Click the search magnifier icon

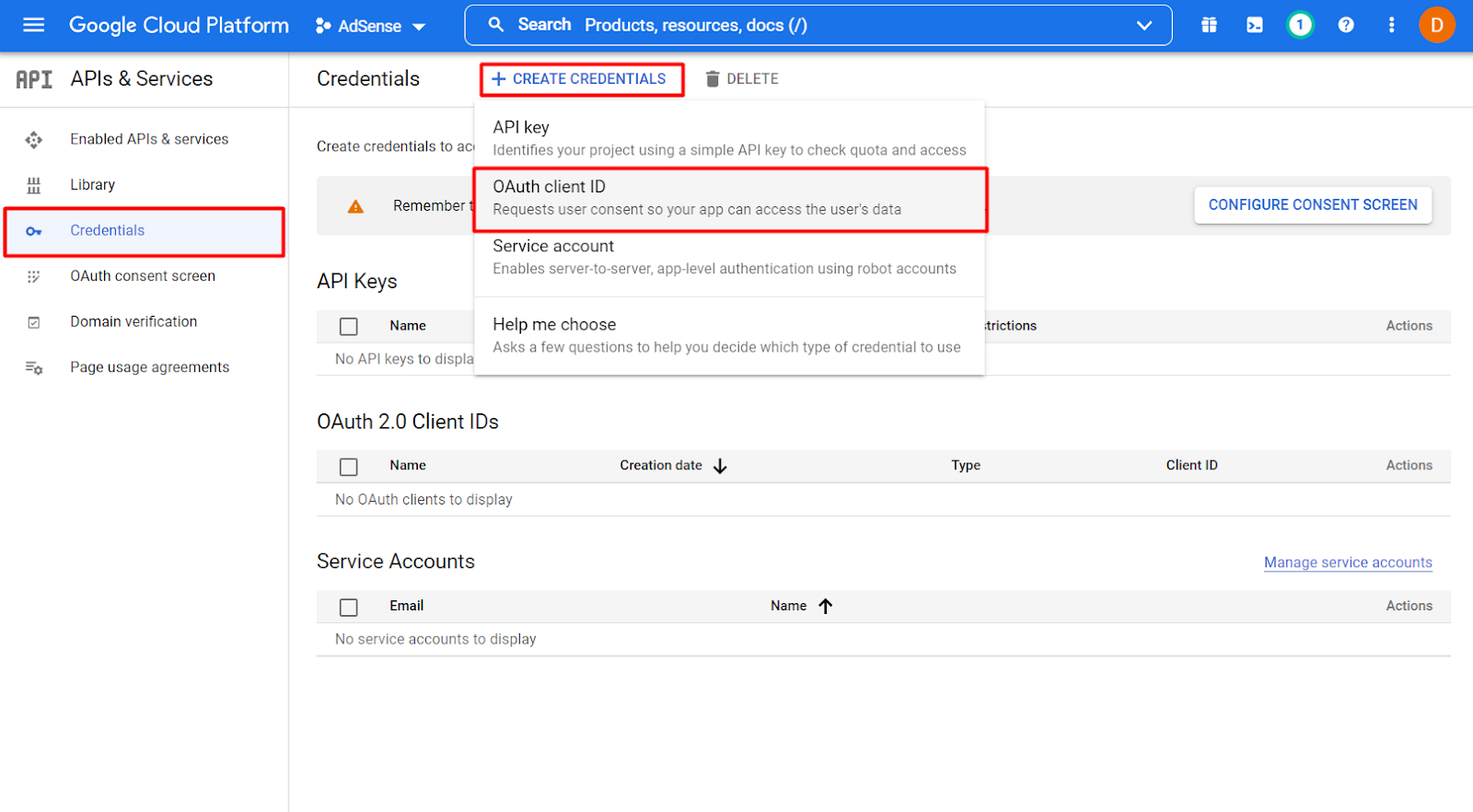pos(495,25)
